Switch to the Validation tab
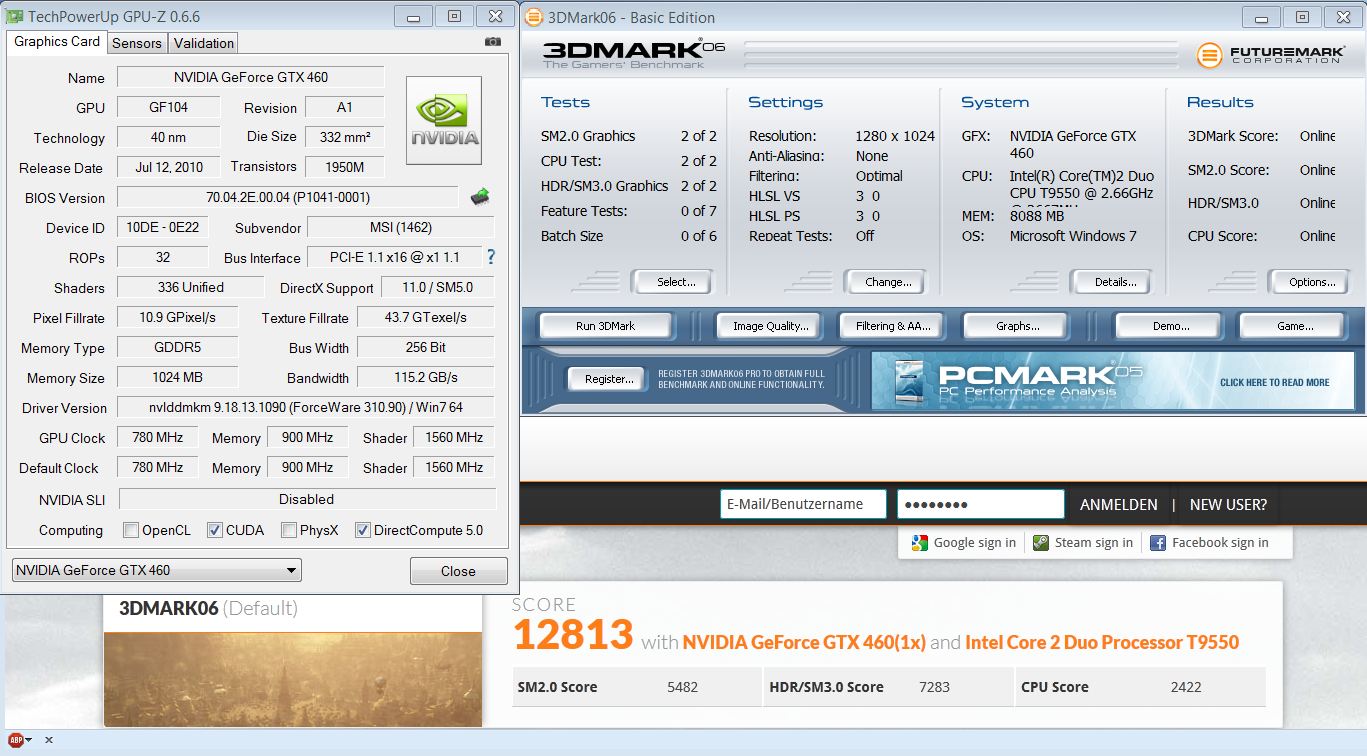The width and height of the screenshot is (1367, 756). [x=203, y=43]
